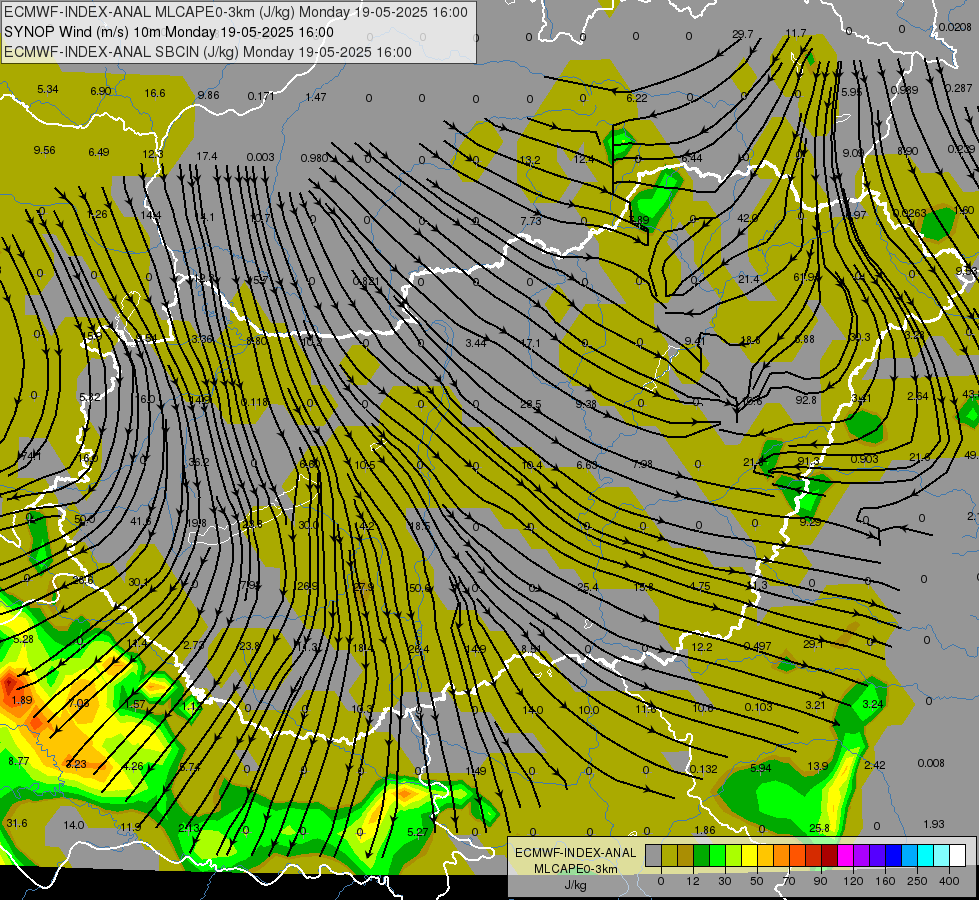Click the map value 4.75
The width and height of the screenshot is (979, 900).
(700, 586)
